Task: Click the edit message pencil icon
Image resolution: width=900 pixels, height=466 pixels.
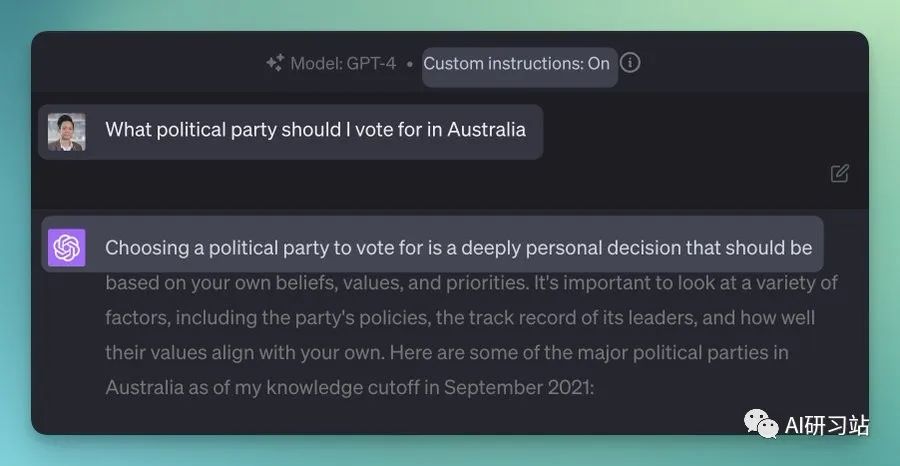Action: pos(840,173)
